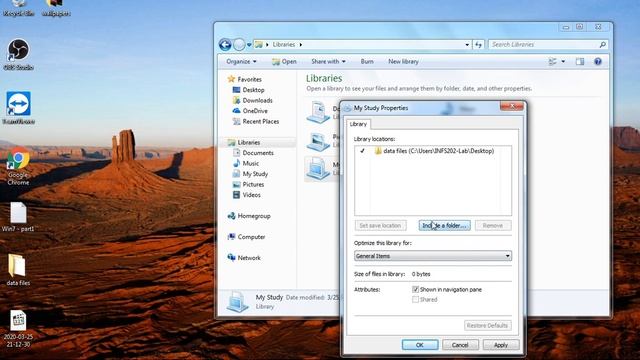Open recent pages dropdown arrow beside navigation buttons
The image size is (640, 360).
249,45
